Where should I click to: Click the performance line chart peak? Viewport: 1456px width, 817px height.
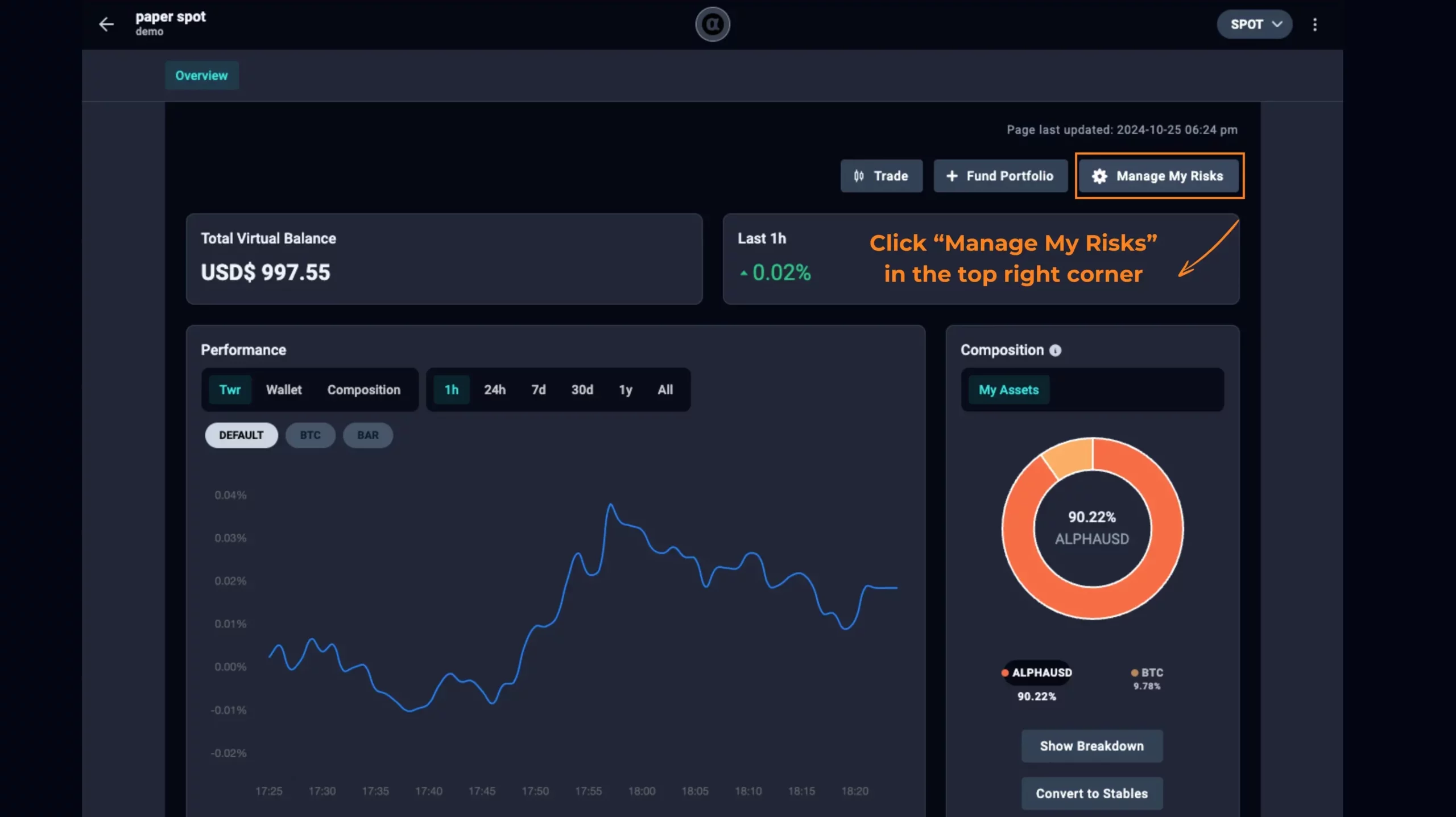tap(611, 505)
